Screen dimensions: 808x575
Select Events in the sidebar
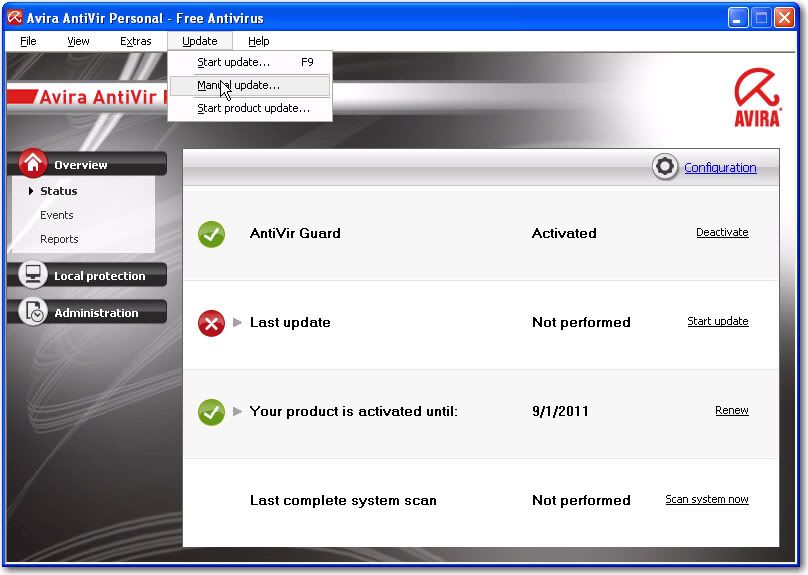[x=57, y=215]
